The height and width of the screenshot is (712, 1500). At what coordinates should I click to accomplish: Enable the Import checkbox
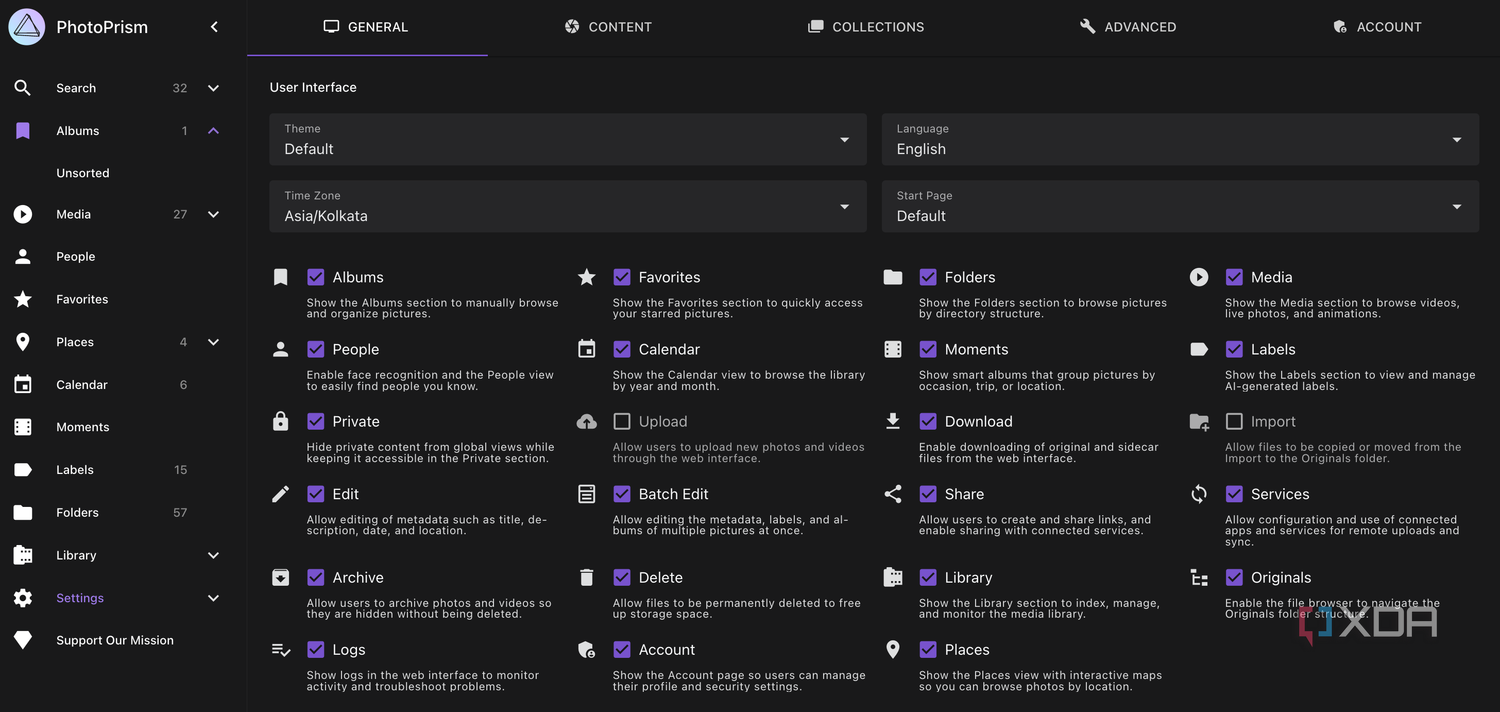(x=1234, y=422)
